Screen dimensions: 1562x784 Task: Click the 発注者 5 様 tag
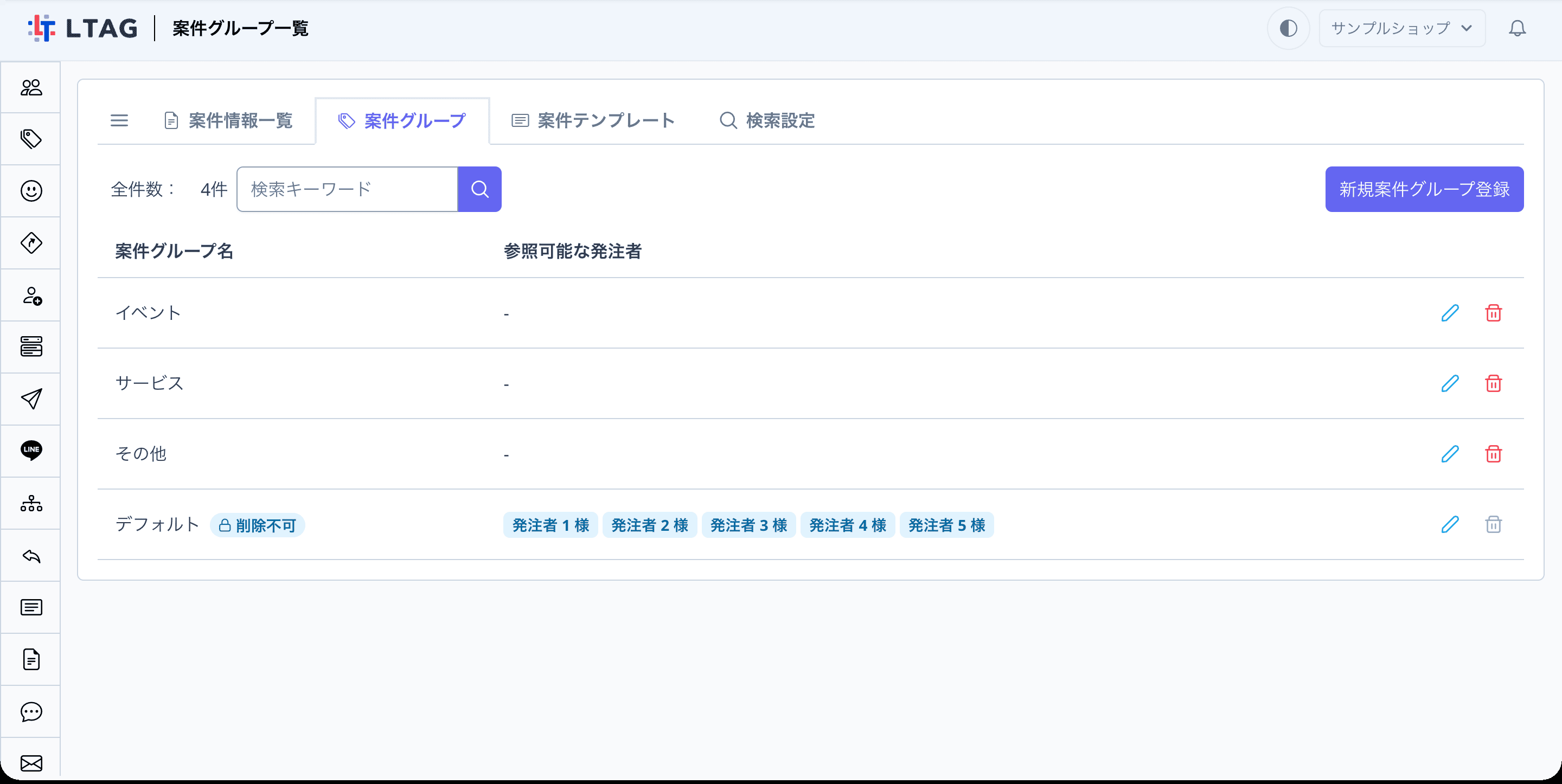(946, 525)
